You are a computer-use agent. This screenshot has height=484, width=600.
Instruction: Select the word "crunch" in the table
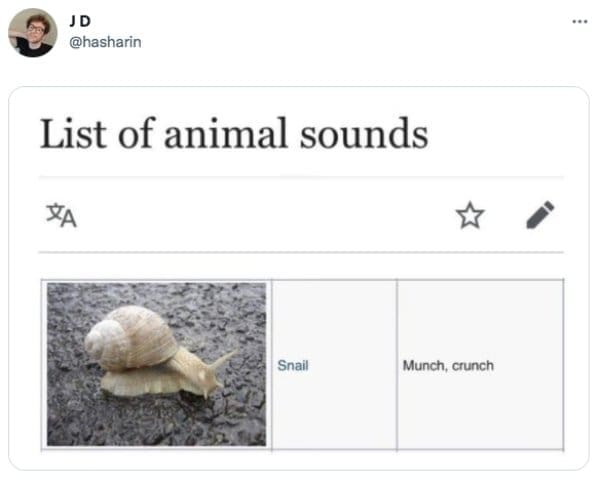click(x=473, y=366)
